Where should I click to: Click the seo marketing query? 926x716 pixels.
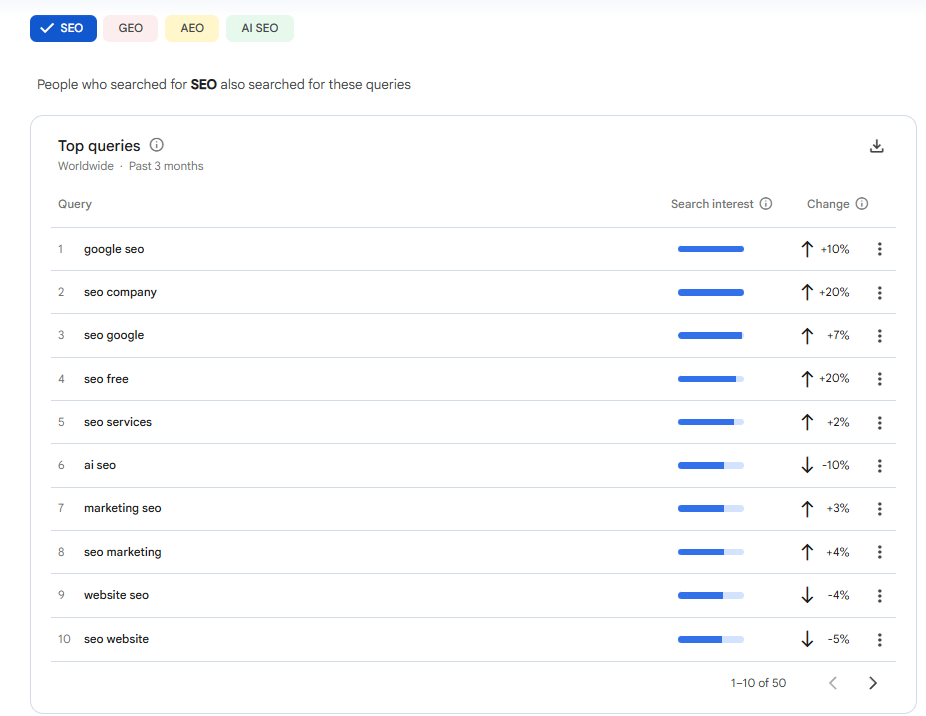(x=123, y=552)
